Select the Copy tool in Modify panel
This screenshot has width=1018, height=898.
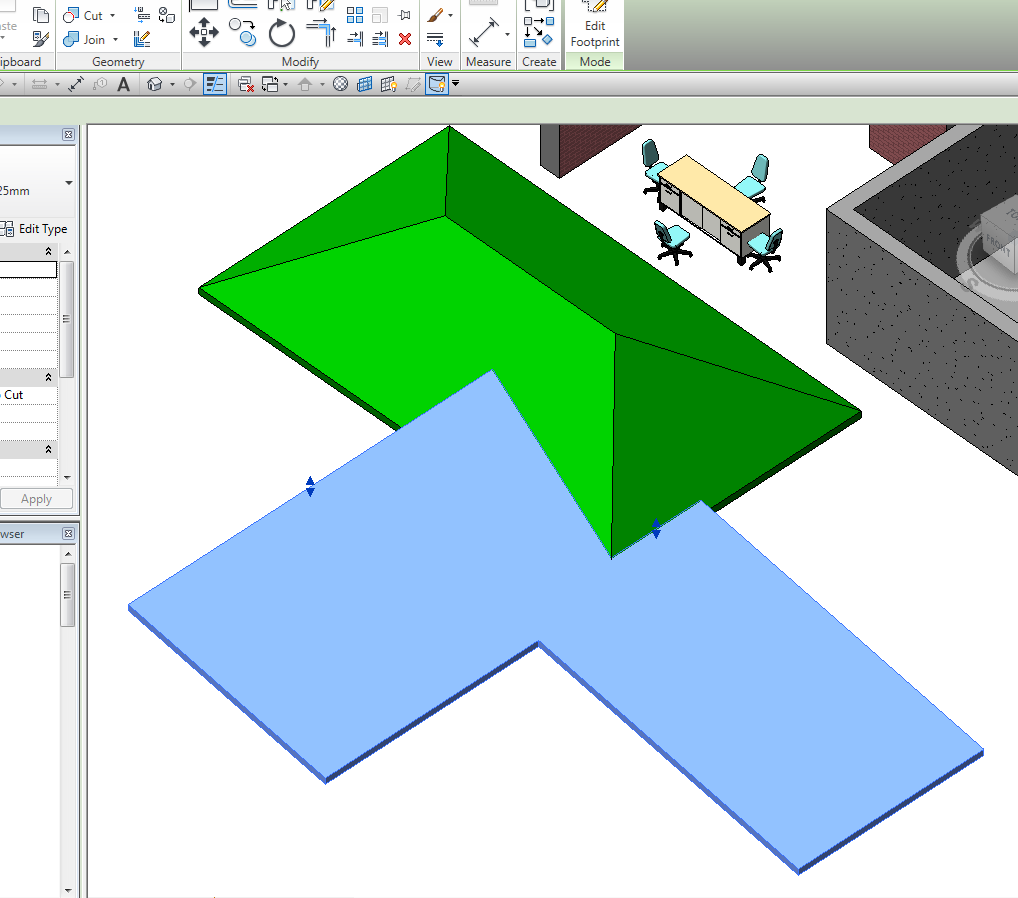243,32
